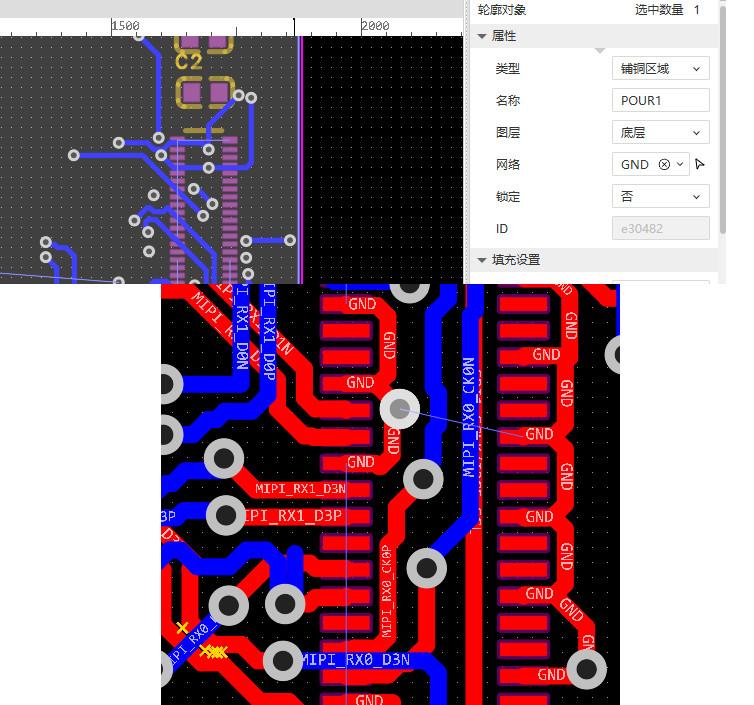Click the disabled ID field e30482
The image size is (754, 705).
pyautogui.click(x=660, y=229)
